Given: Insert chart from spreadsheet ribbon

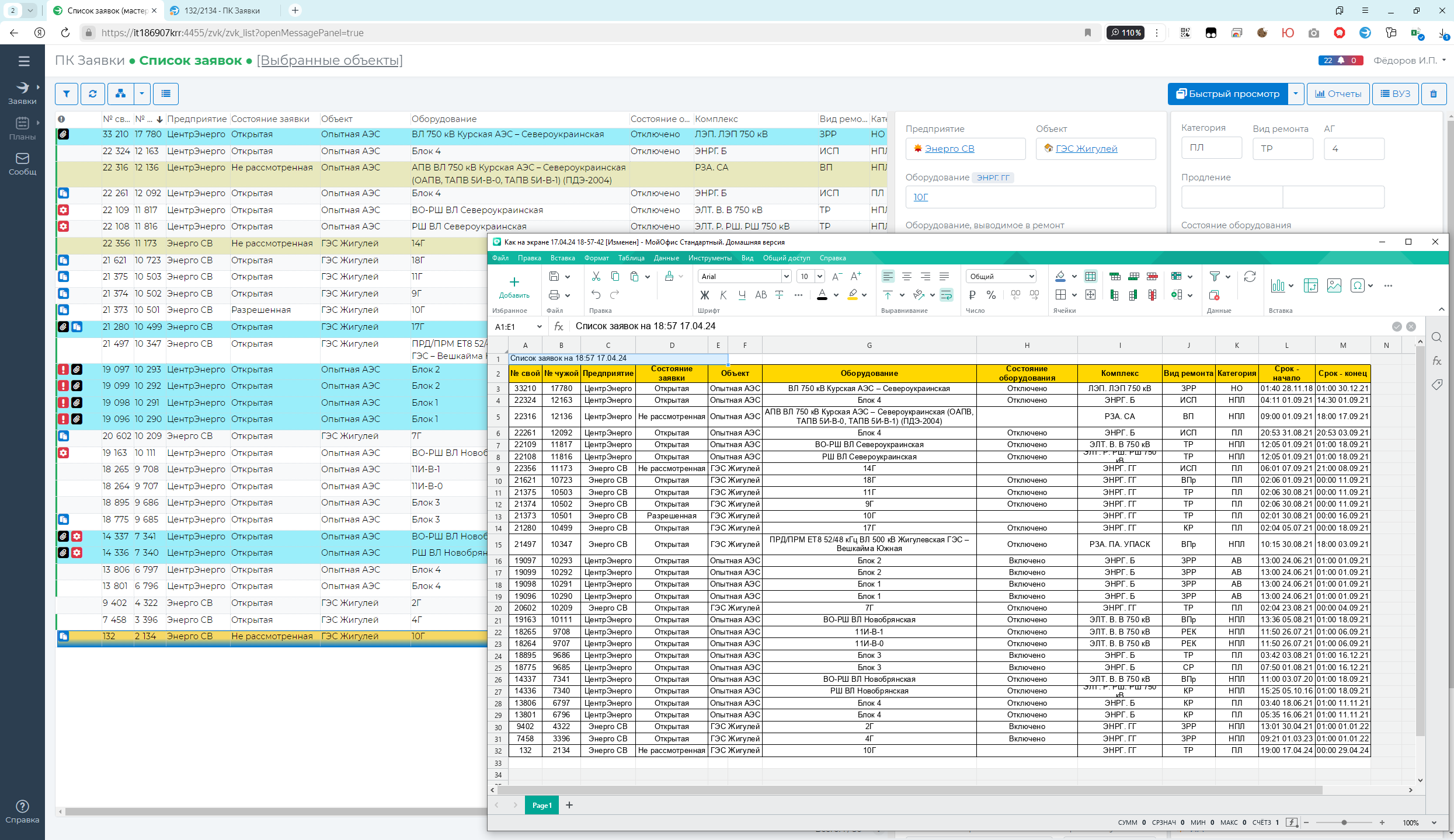Looking at the screenshot, I should tap(1278, 285).
